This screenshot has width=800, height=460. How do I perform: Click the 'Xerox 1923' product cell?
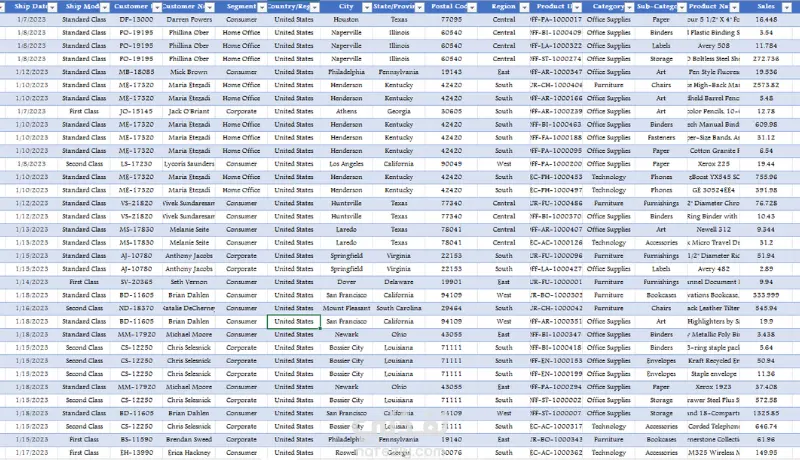(x=713, y=387)
